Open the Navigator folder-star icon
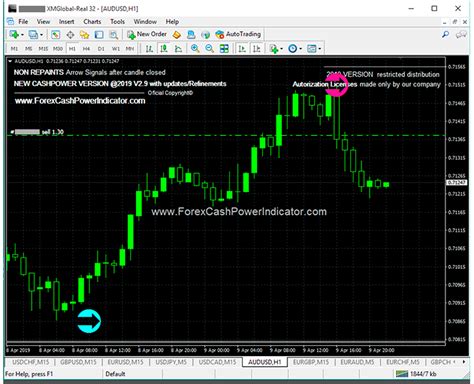The width and height of the screenshot is (474, 384). pos(85,35)
